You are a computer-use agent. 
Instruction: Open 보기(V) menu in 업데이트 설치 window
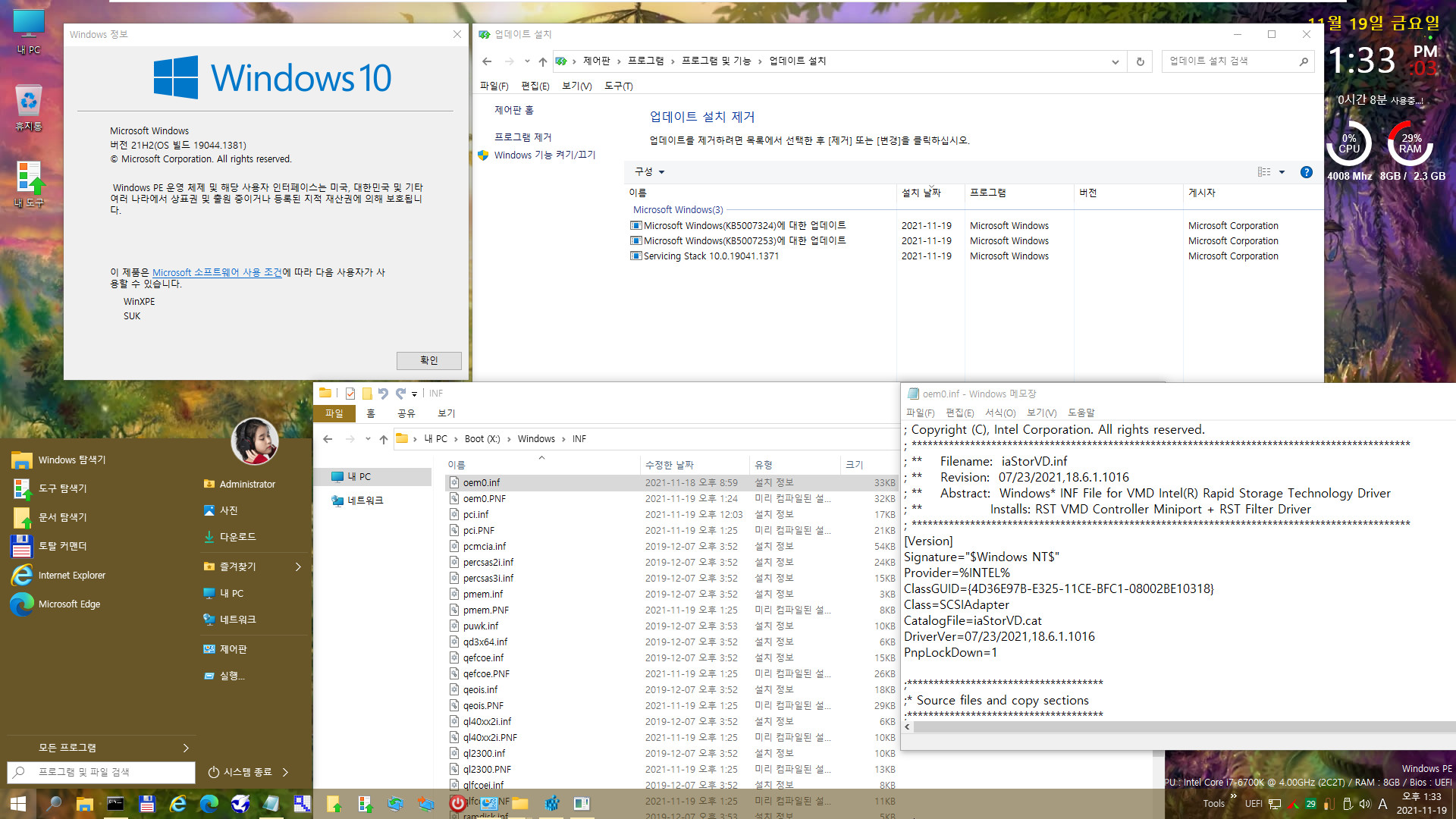click(x=576, y=86)
